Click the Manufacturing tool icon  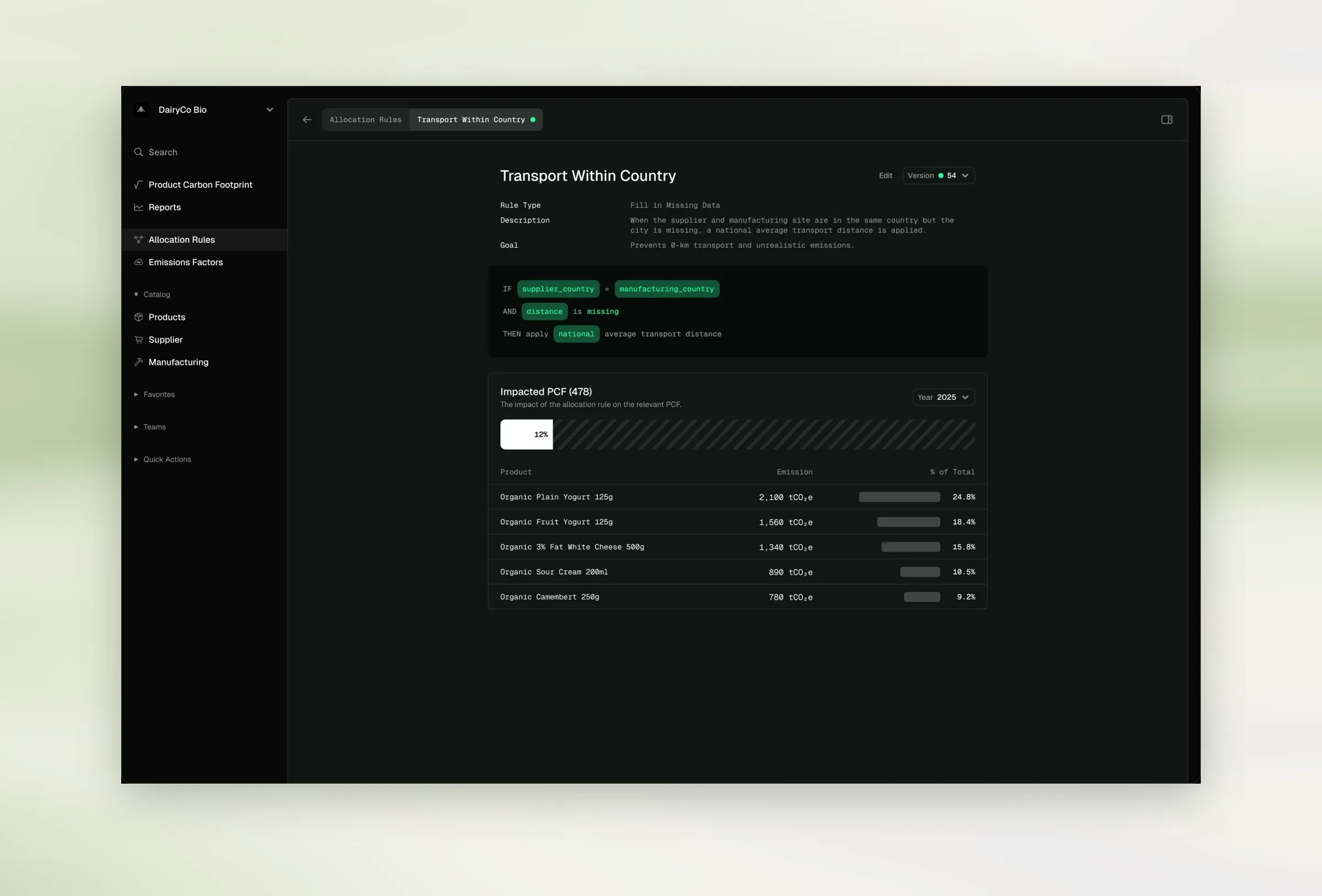coord(138,362)
